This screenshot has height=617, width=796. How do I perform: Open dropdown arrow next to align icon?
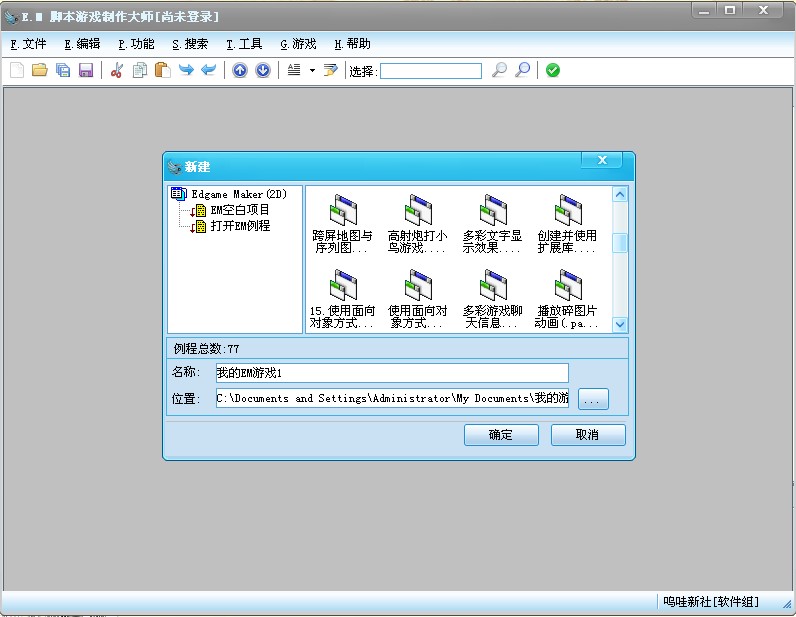click(312, 71)
